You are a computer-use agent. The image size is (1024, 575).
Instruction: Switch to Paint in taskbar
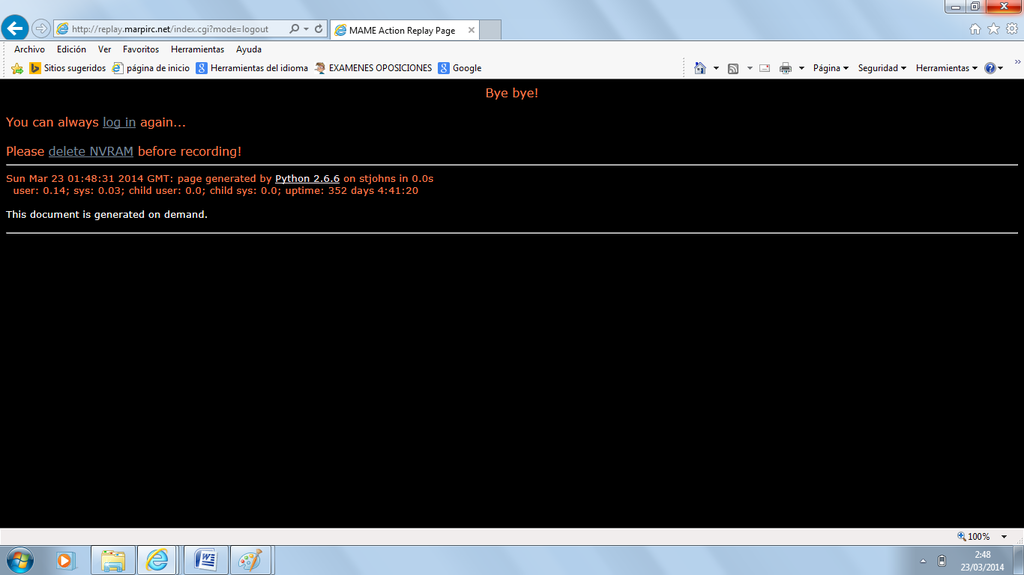[x=250, y=561]
